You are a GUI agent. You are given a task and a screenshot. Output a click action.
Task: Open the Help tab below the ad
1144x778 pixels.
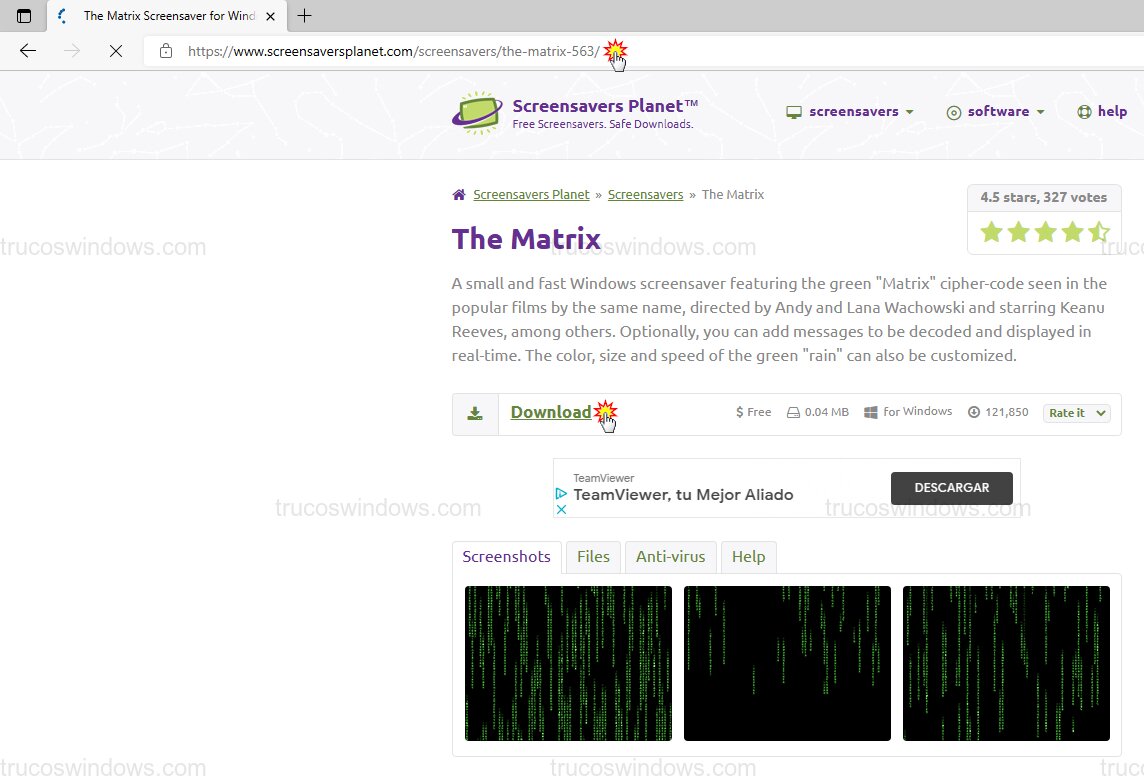click(748, 557)
